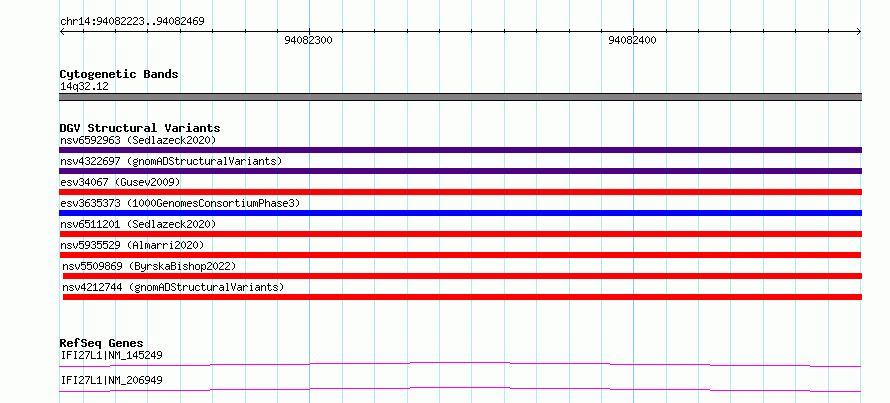The image size is (890, 403).
Task: Click the 94082400 ruler position label
Action: tap(632, 40)
